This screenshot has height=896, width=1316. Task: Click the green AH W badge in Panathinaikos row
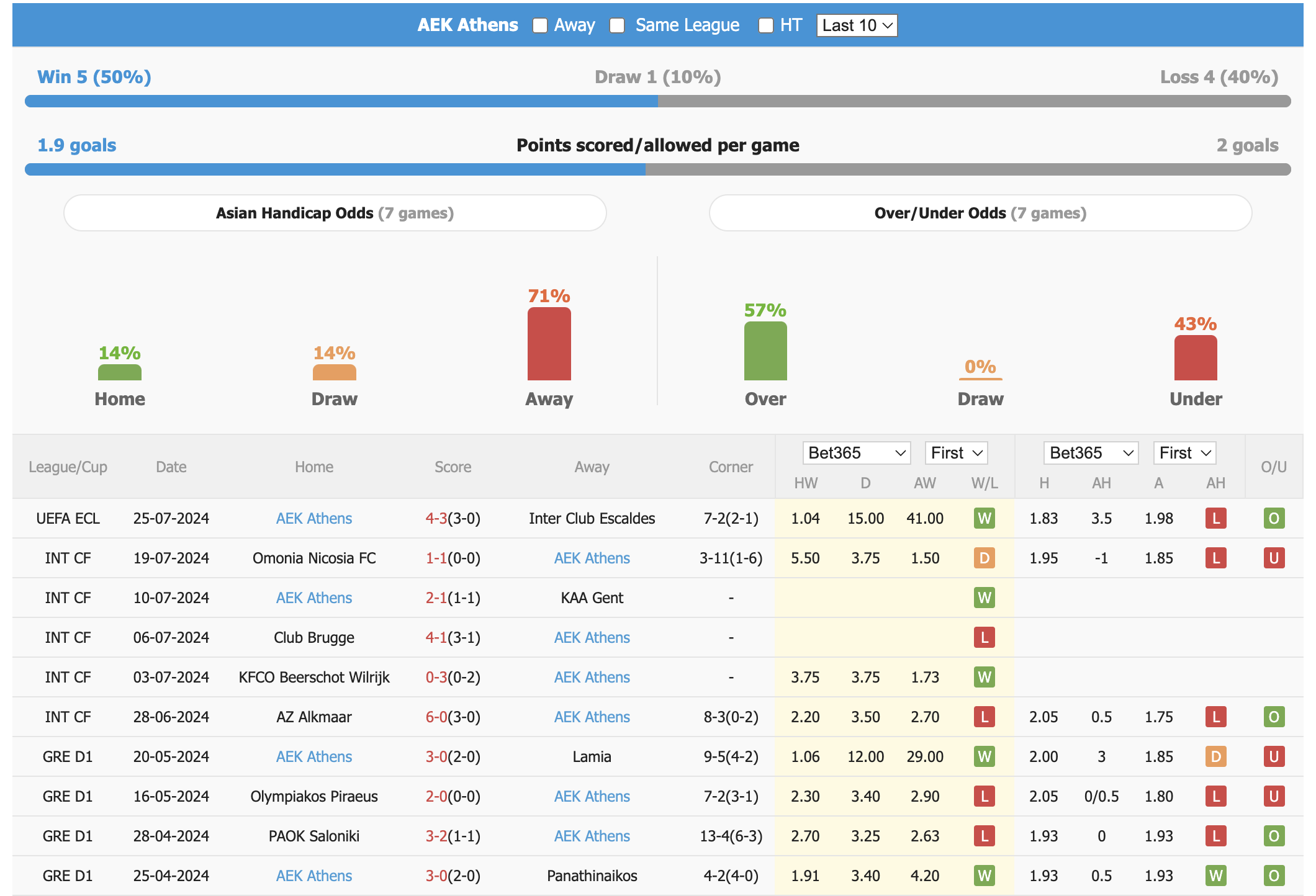(1216, 876)
